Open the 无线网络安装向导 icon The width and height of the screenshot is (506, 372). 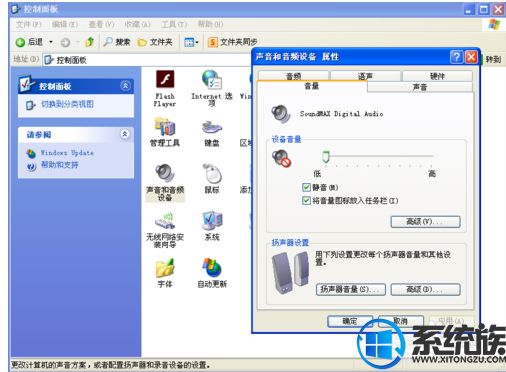pos(165,221)
